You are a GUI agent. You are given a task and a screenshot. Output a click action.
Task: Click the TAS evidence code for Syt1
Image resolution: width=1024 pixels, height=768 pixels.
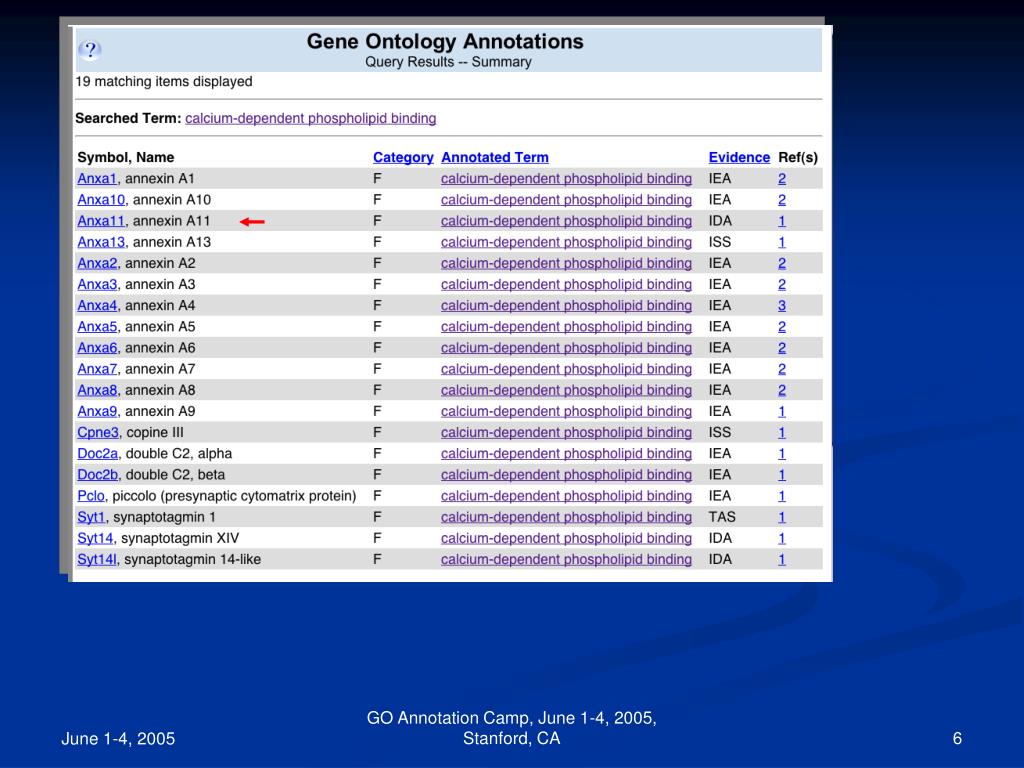click(x=722, y=517)
